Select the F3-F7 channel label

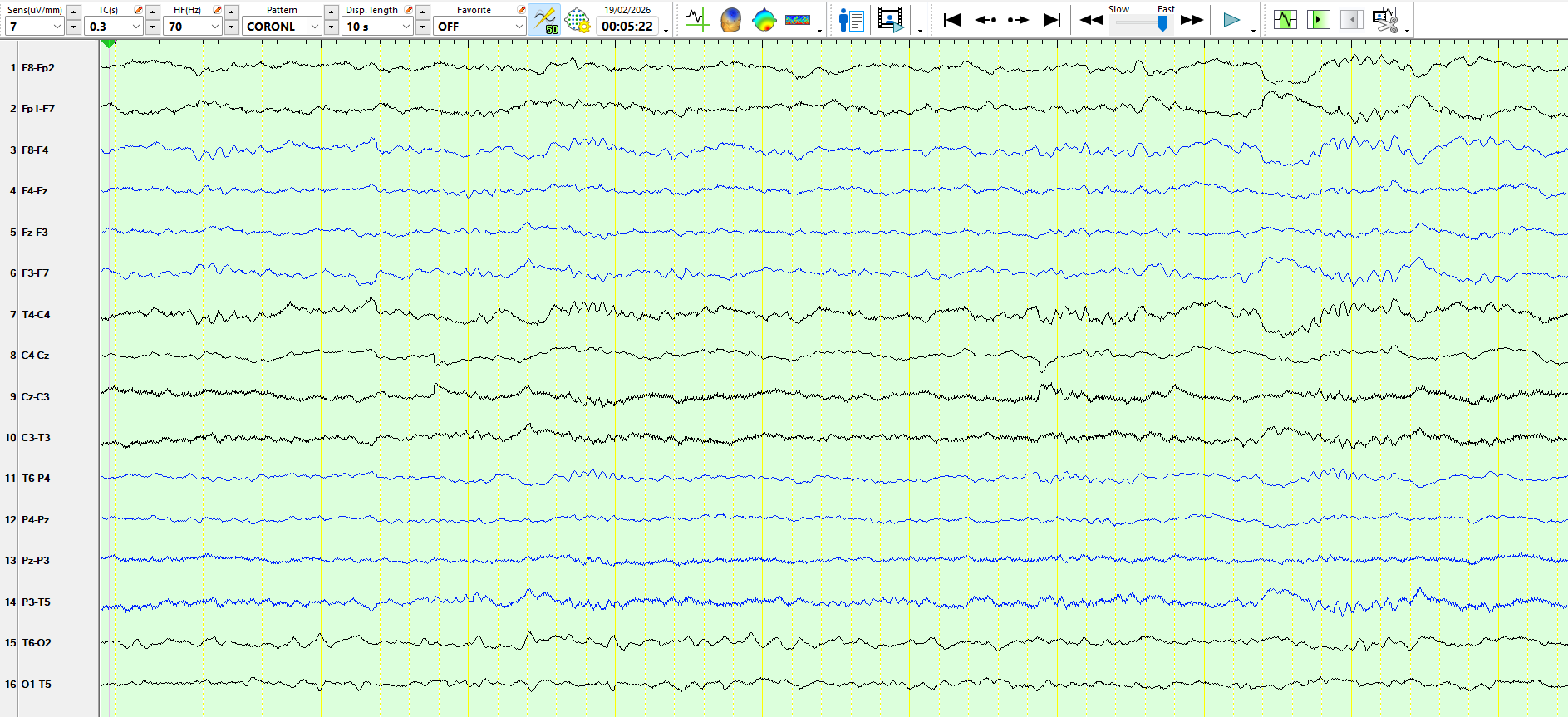tap(35, 273)
